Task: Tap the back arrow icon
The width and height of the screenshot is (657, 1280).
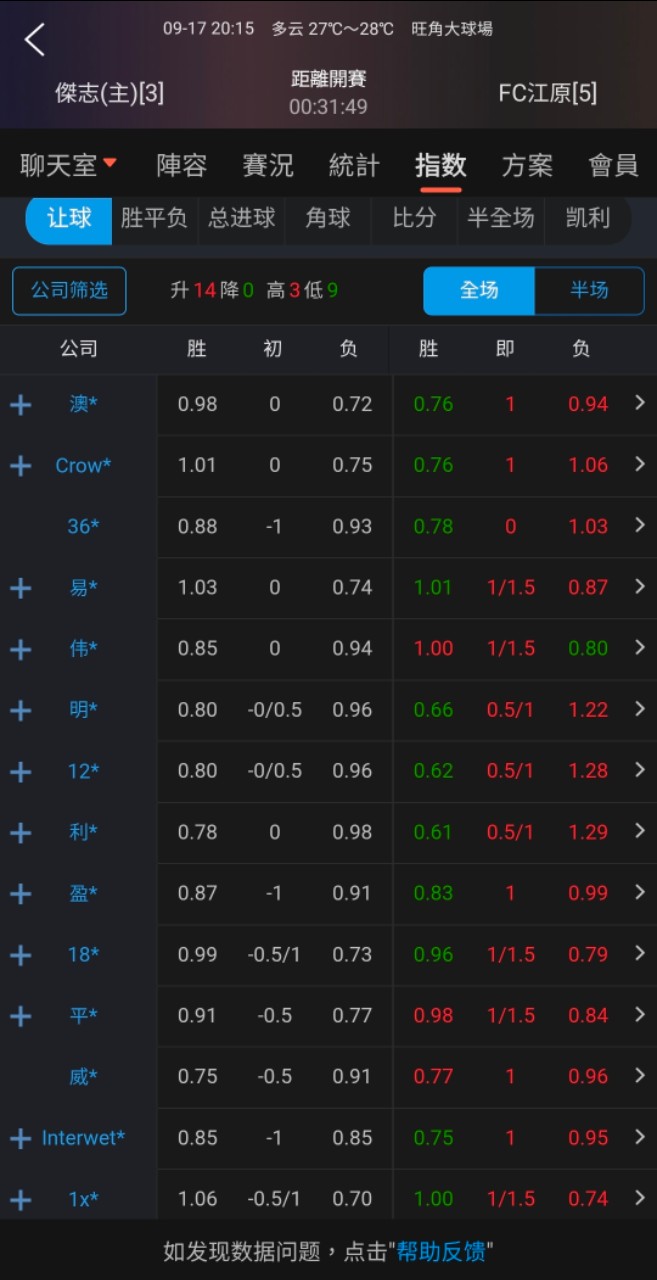Action: (x=35, y=40)
